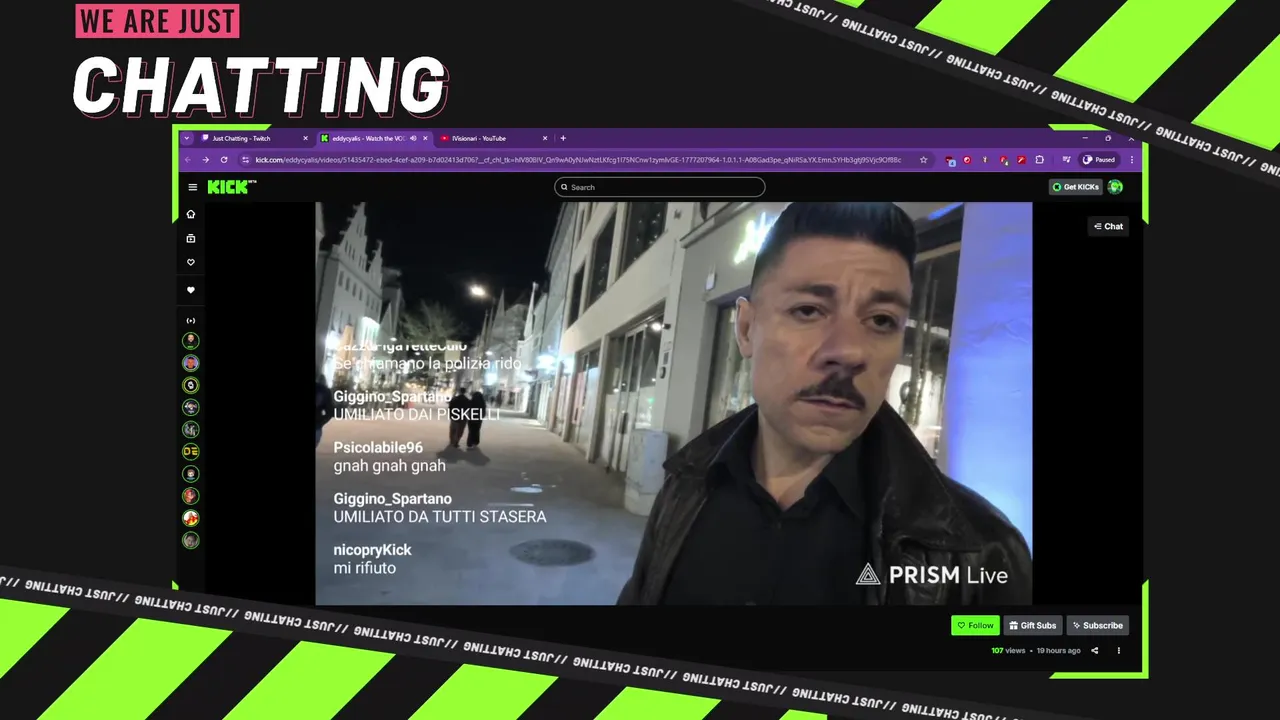Click the Gift Subs button
The width and height of the screenshot is (1280, 720).
1033,625
